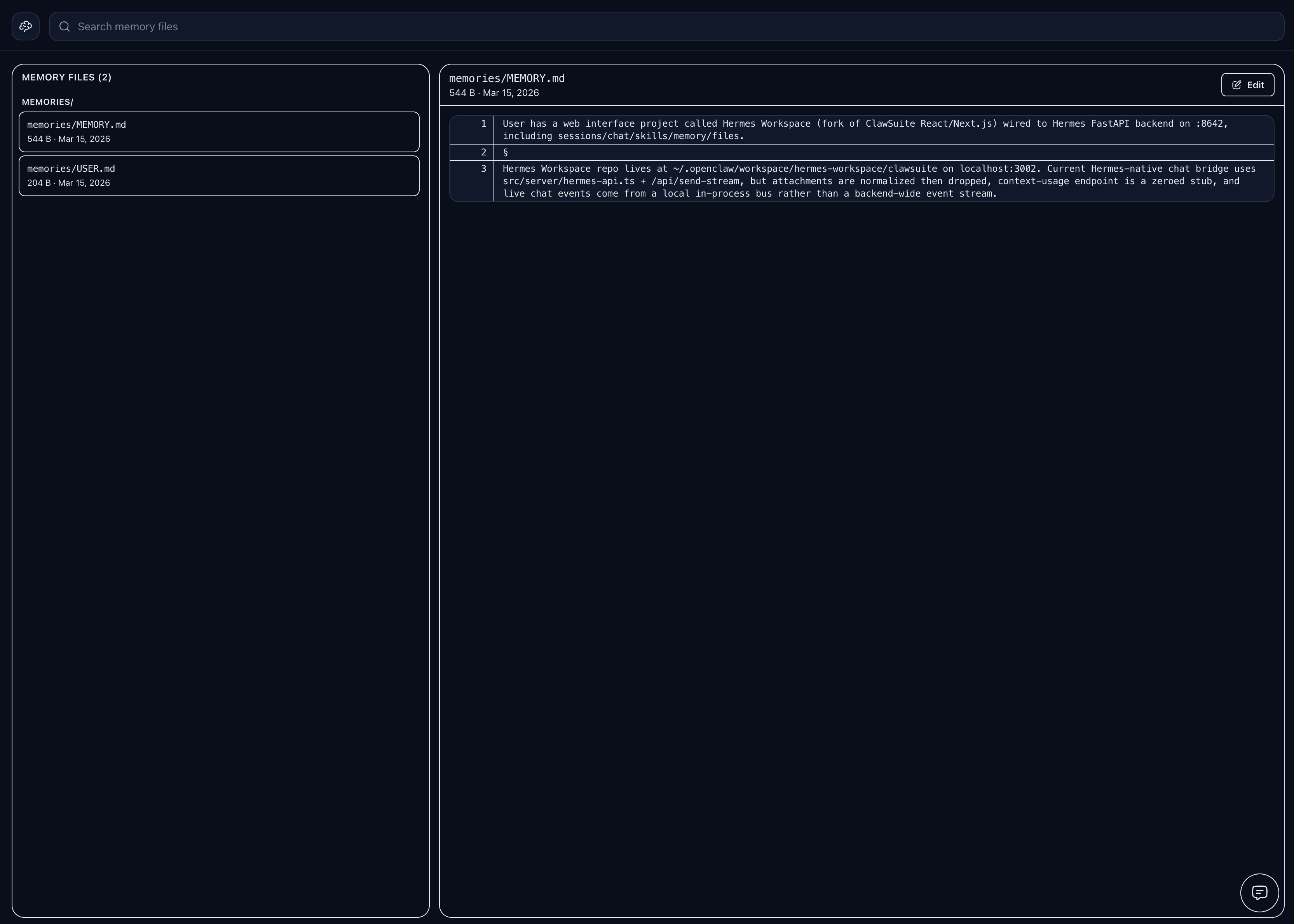Toggle highlight on the first content line

pos(854,130)
